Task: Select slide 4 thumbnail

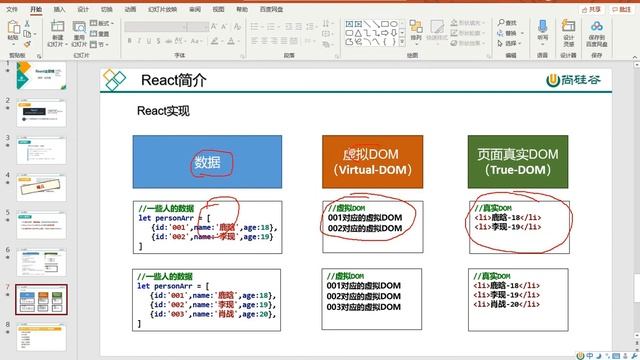Action: tap(41, 187)
